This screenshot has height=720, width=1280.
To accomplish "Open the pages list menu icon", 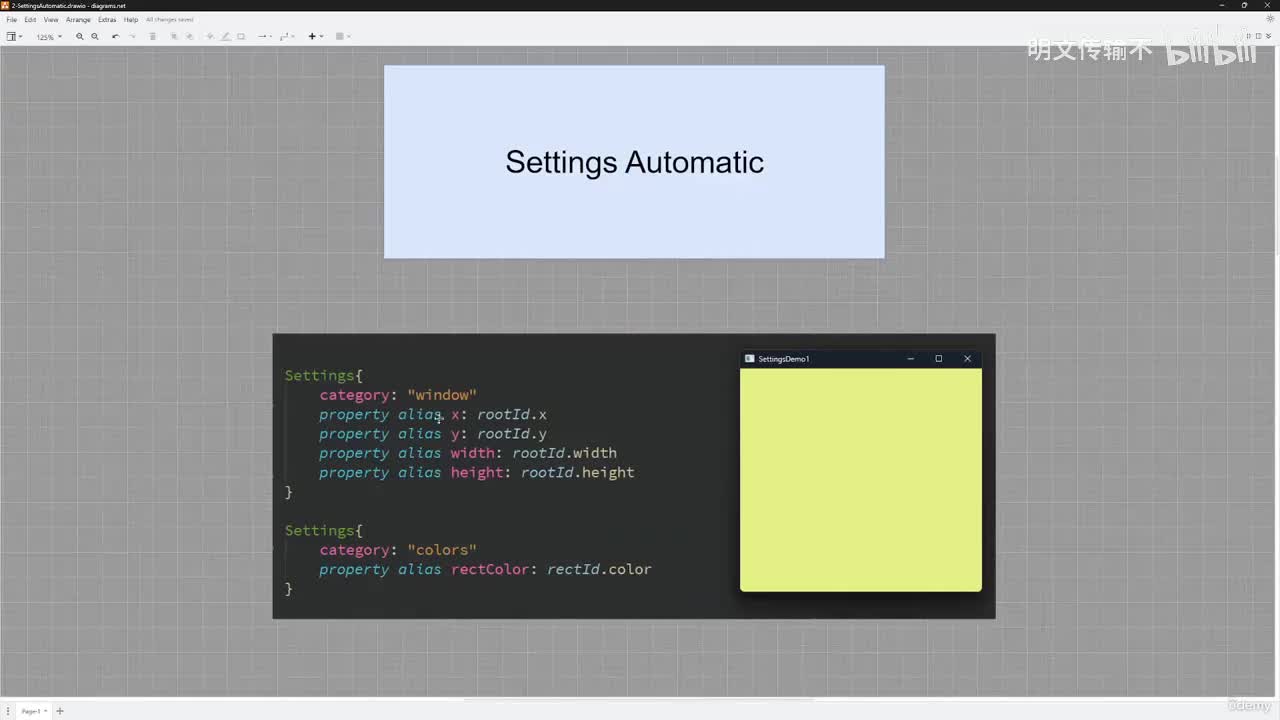I will click(x=9, y=711).
